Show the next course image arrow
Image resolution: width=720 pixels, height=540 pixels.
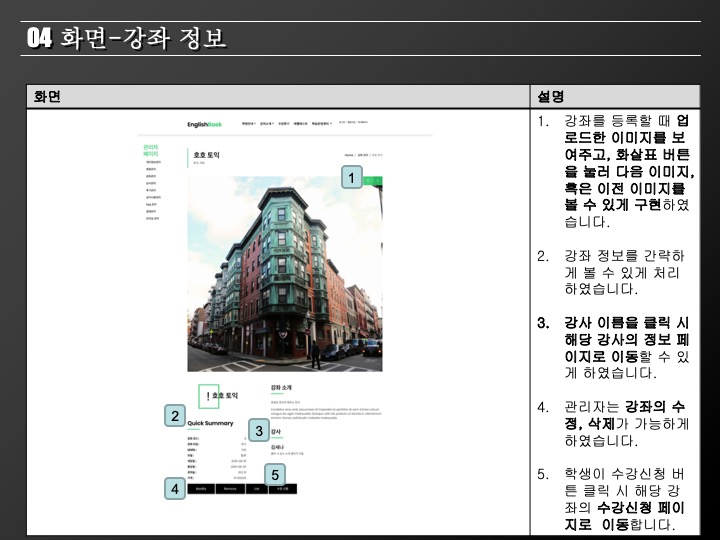pos(377,181)
